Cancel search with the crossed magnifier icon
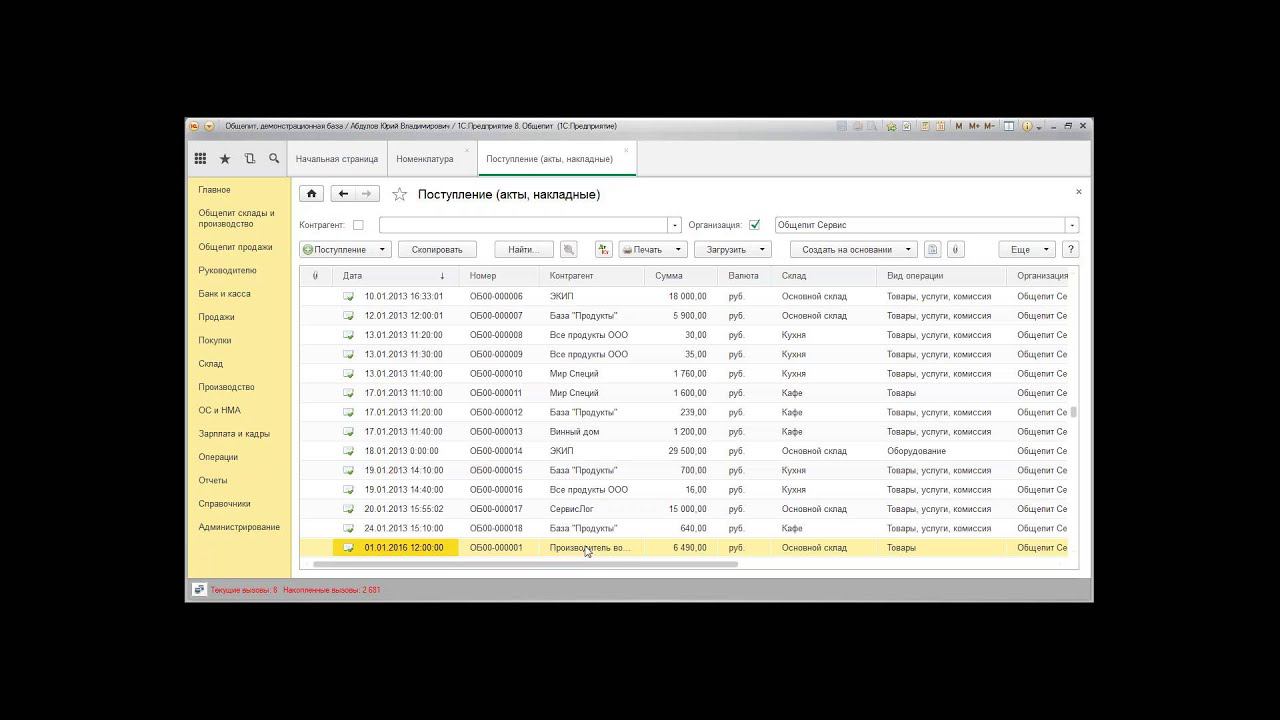The width and height of the screenshot is (1280, 720). pyautogui.click(x=568, y=250)
